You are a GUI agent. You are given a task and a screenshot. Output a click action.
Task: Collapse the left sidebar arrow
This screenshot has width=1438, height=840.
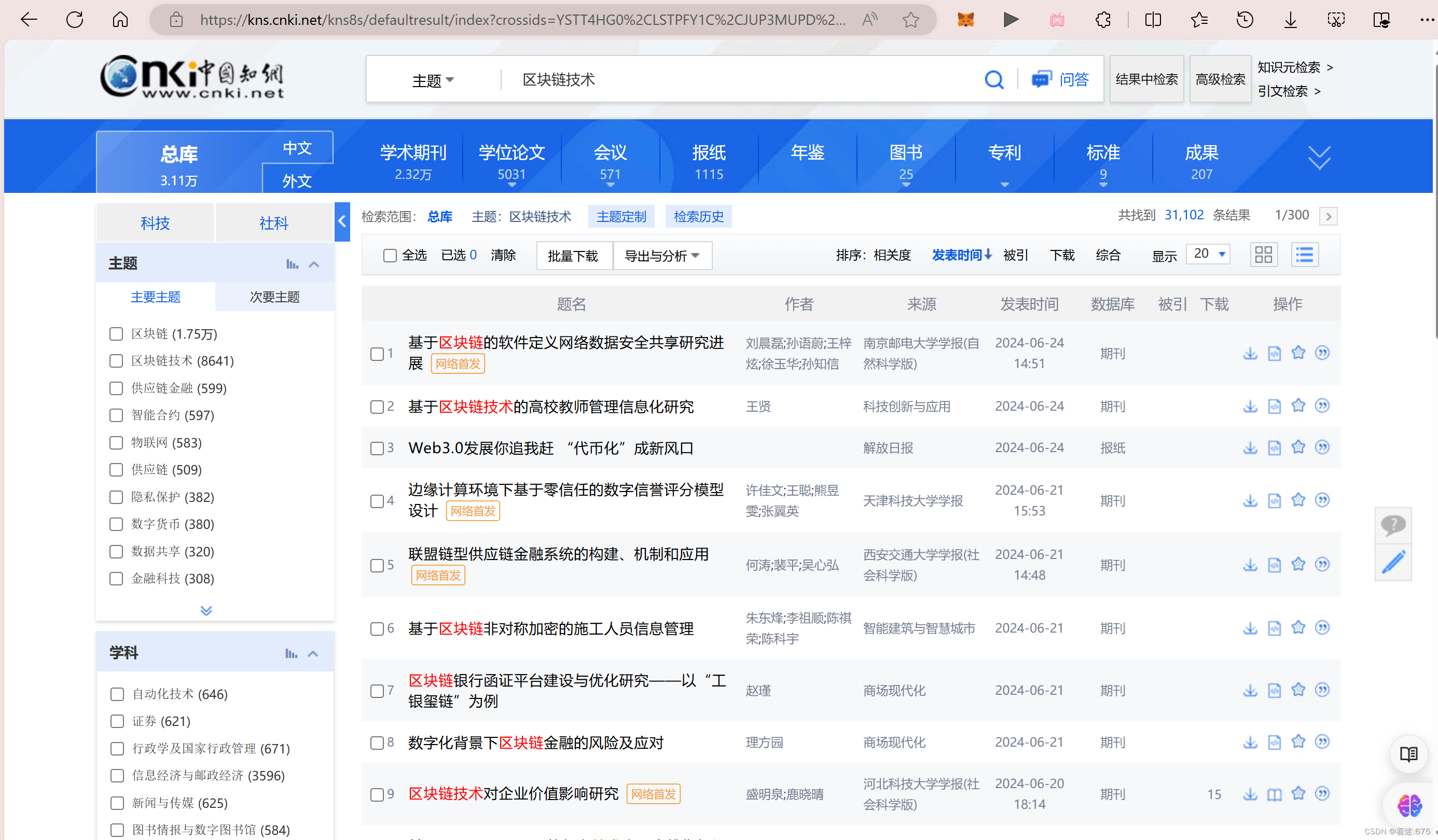[342, 221]
